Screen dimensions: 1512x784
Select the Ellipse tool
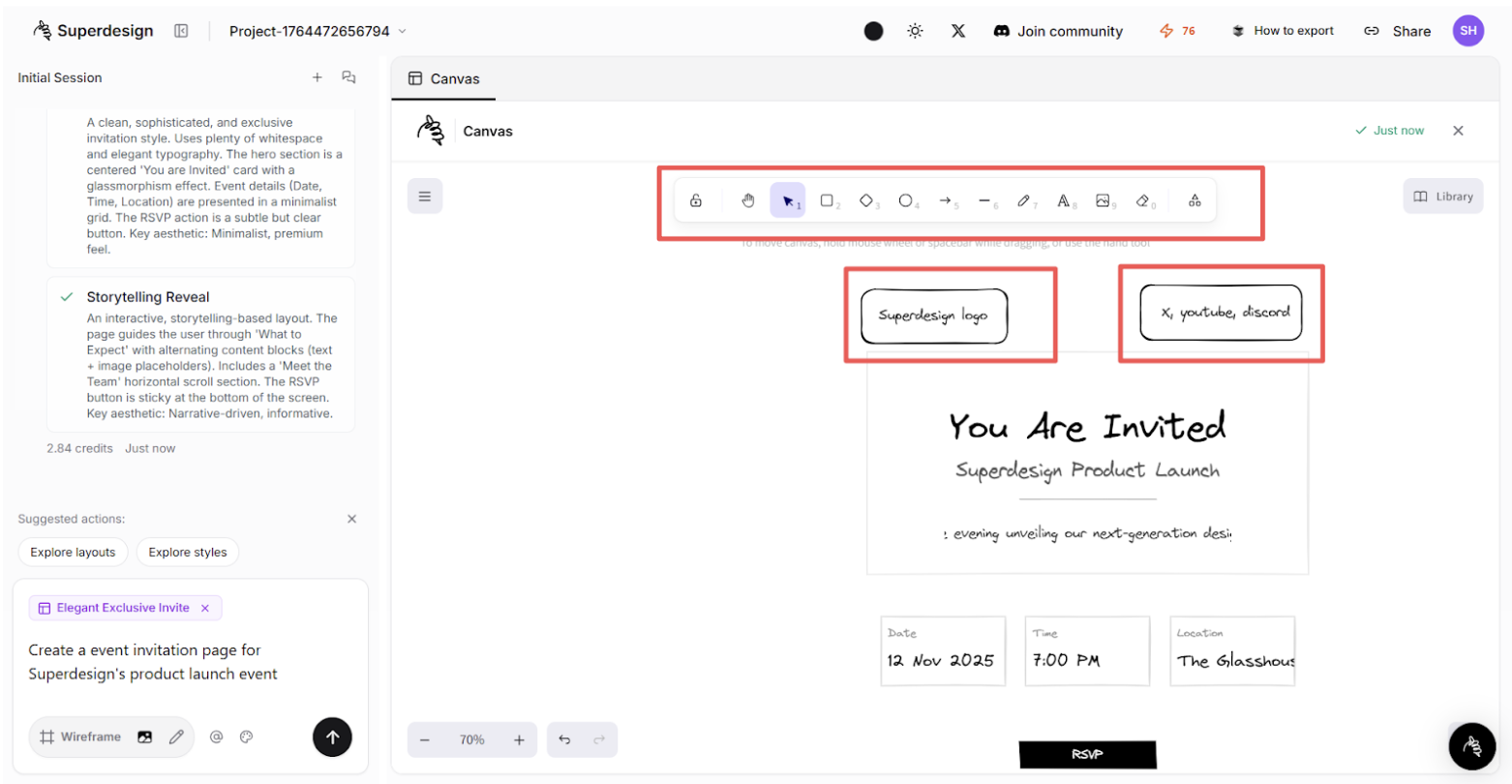point(906,200)
